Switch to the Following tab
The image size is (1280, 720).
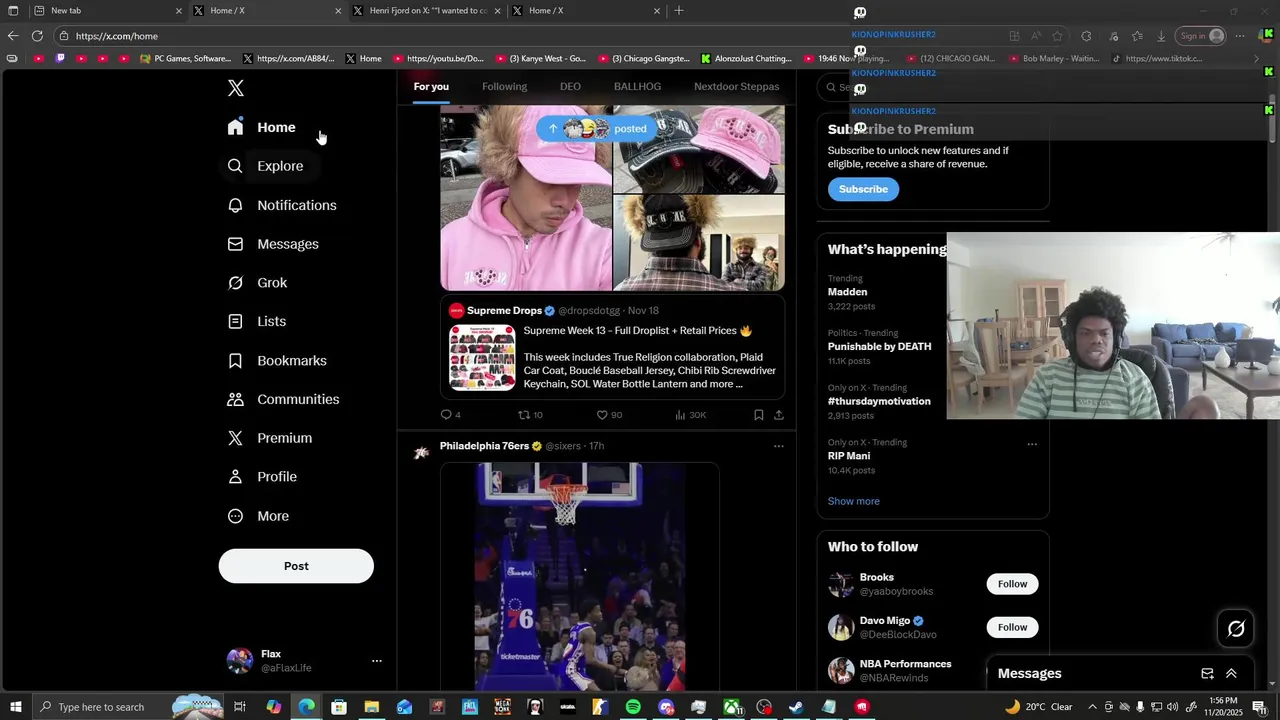(504, 87)
